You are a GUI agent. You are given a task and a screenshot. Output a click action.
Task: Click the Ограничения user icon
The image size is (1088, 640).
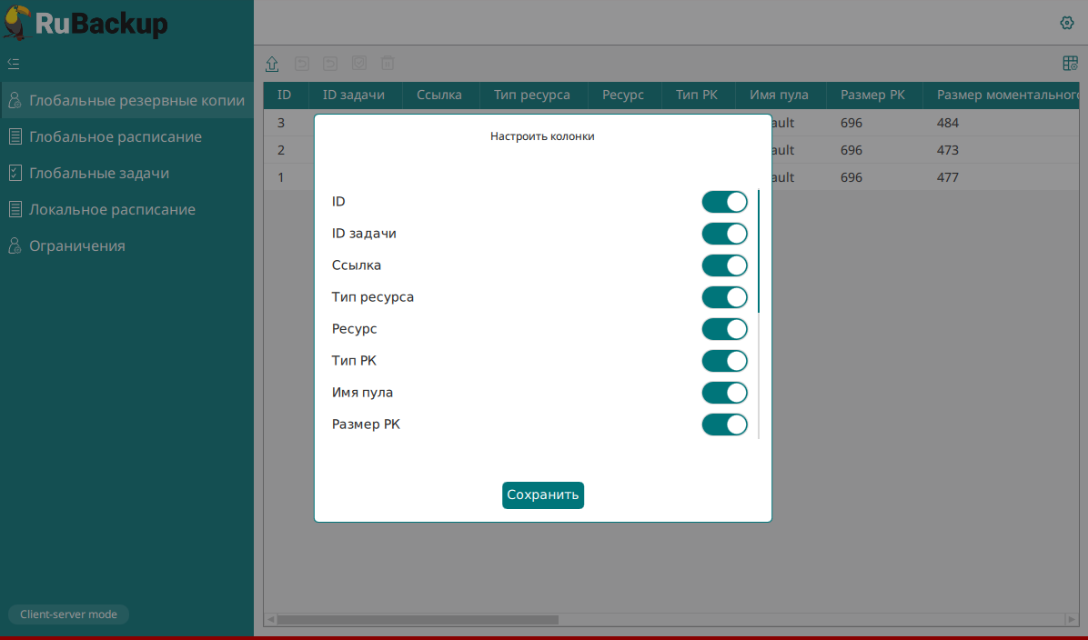click(15, 246)
